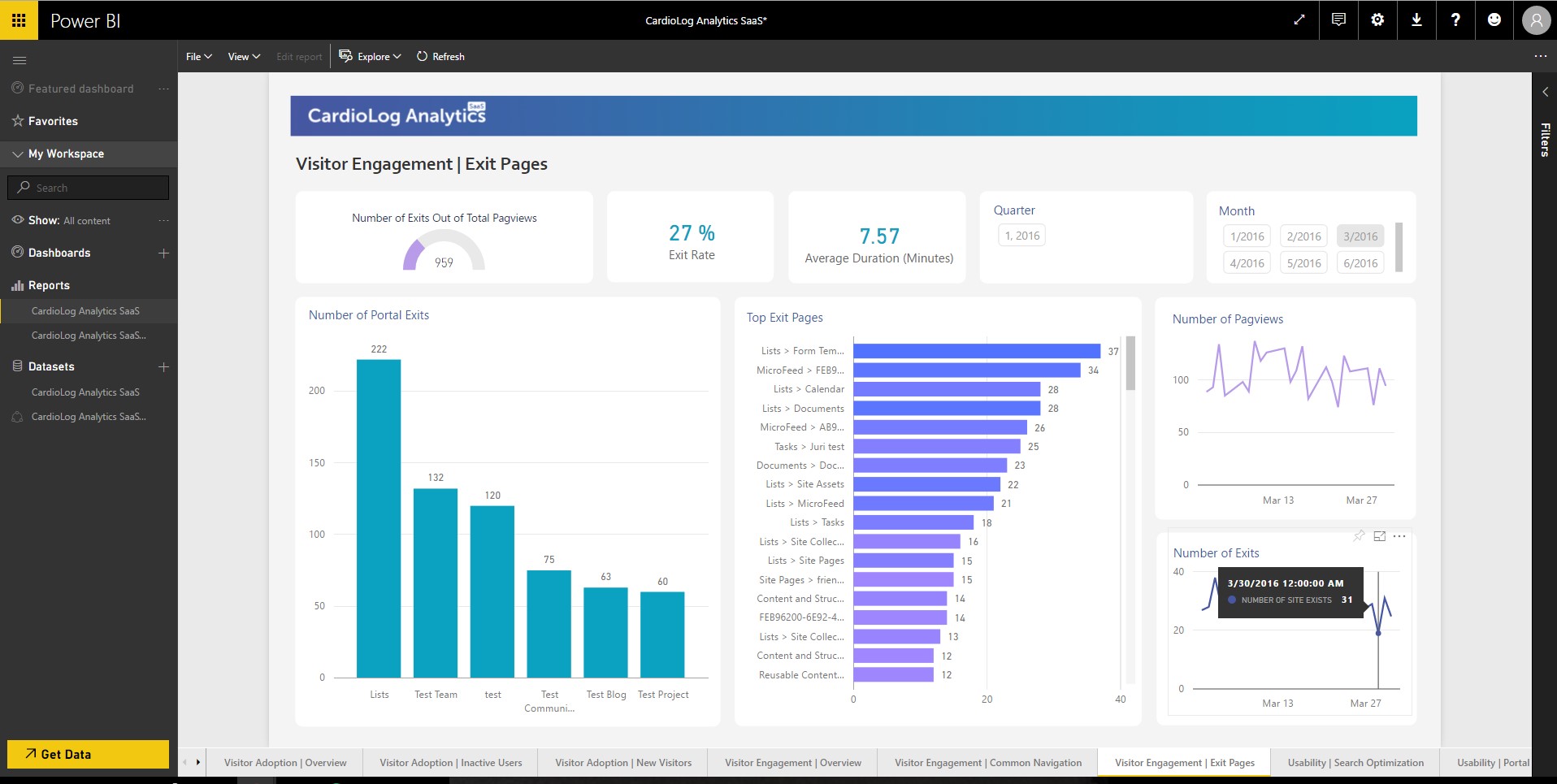The width and height of the screenshot is (1557, 784).
Task: Open the File dropdown menu
Action: coord(198,57)
